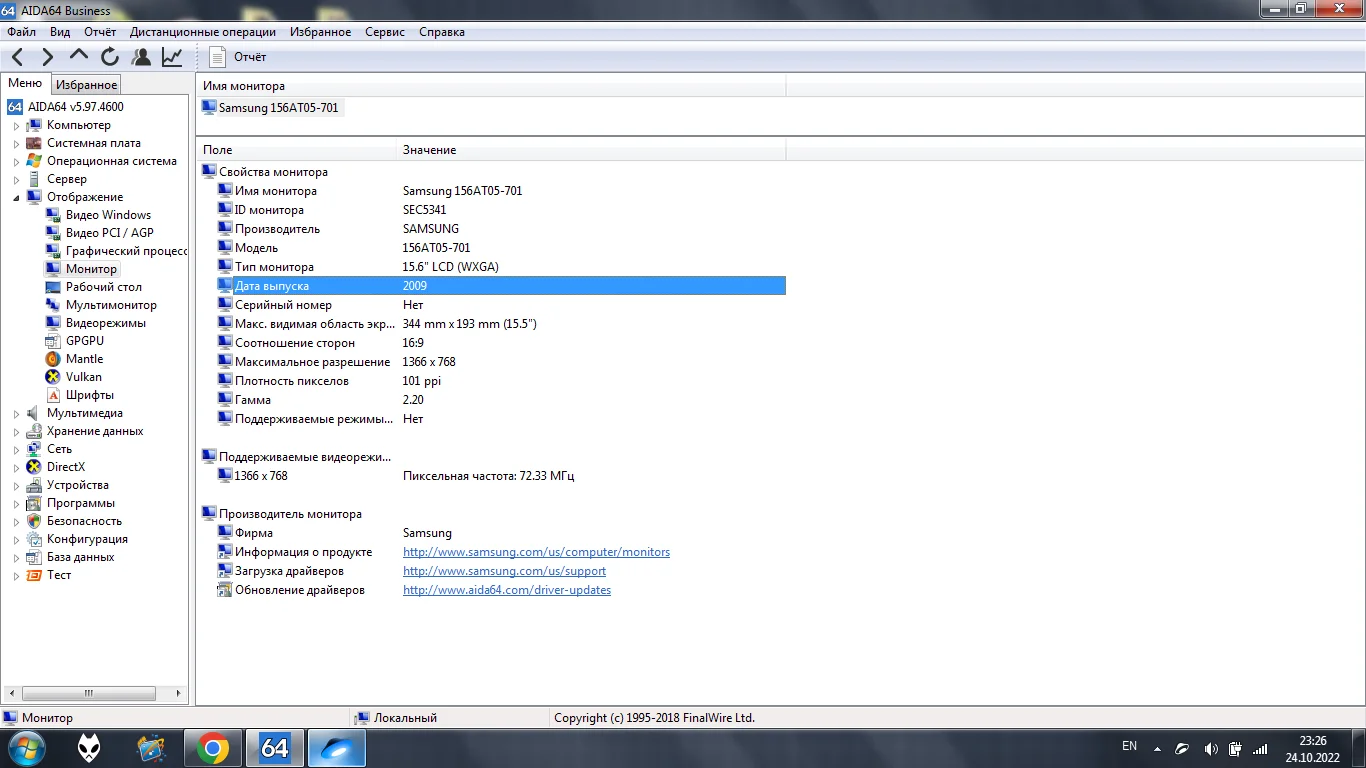The image size is (1366, 768).
Task: Open the user management toolbar icon
Action: 141,57
